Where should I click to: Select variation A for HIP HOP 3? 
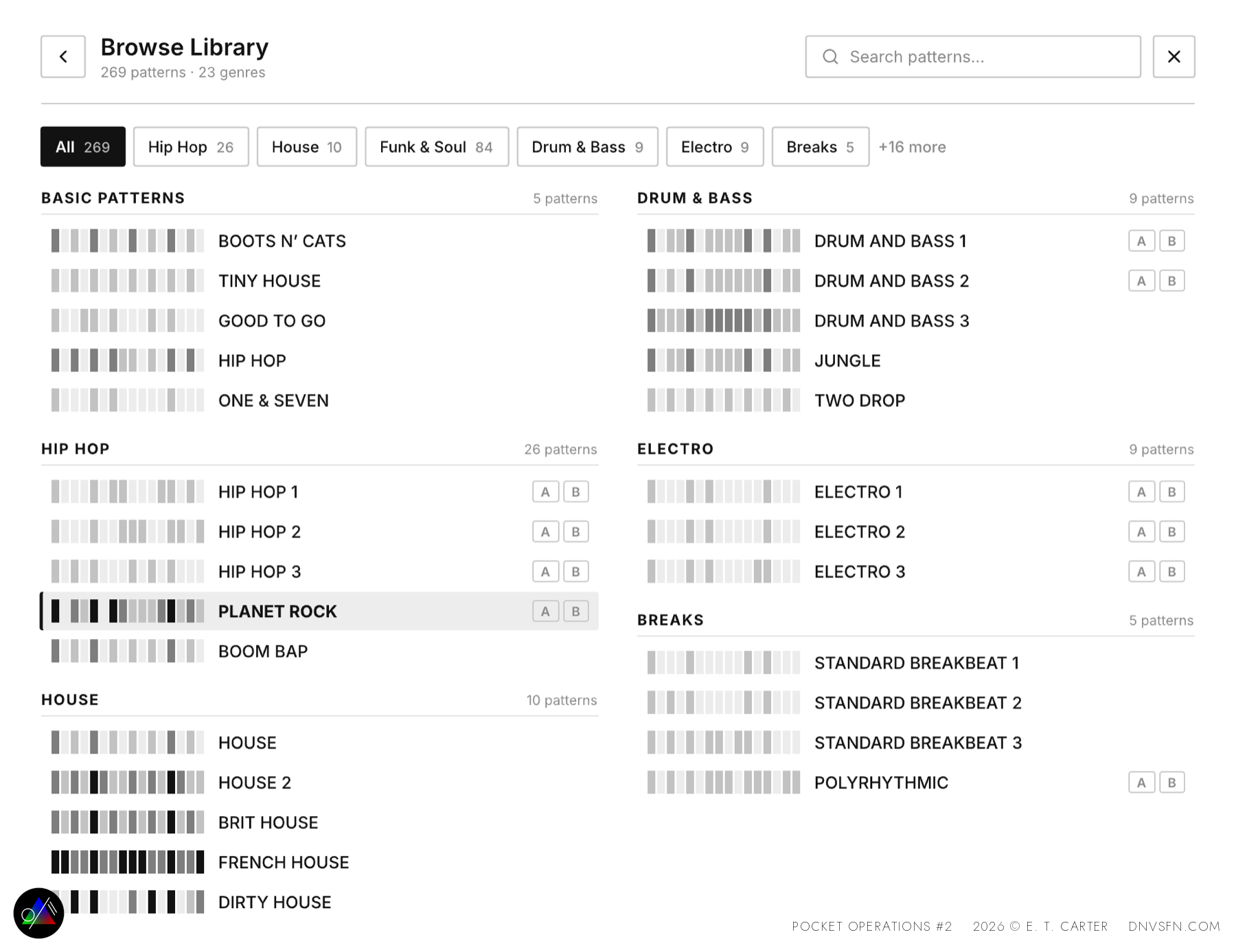545,571
